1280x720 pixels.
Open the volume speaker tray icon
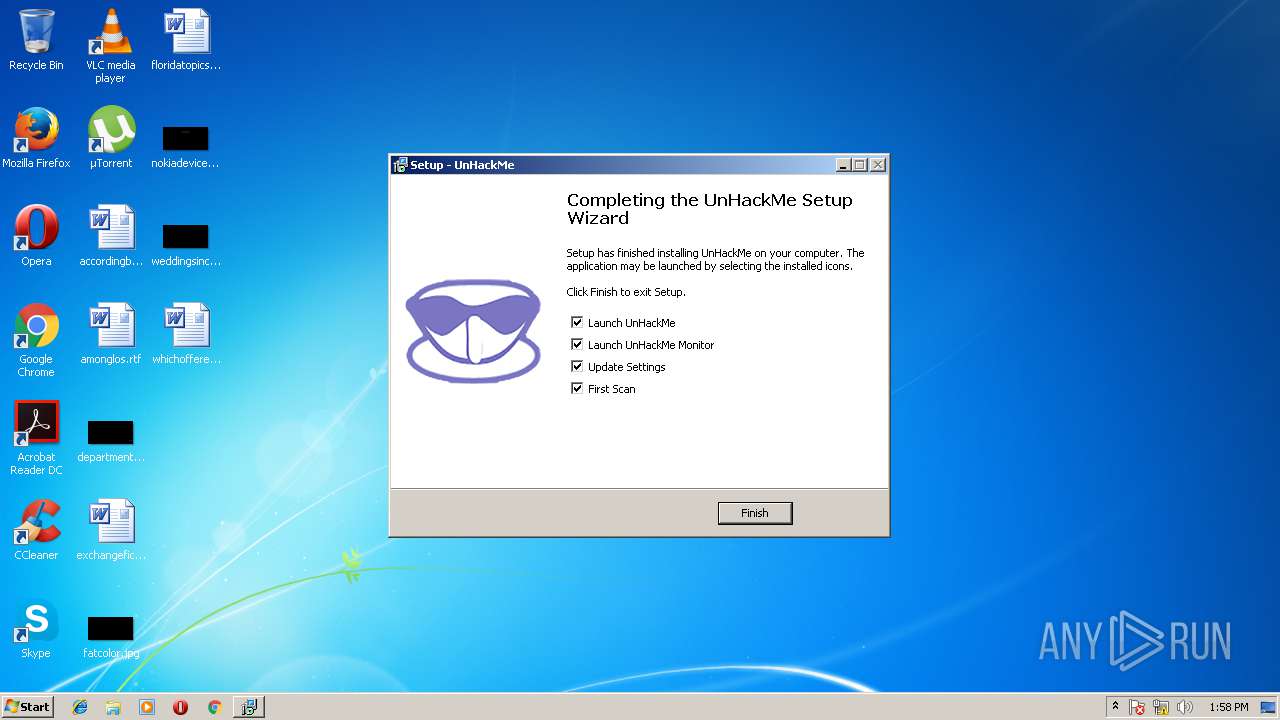(1185, 707)
